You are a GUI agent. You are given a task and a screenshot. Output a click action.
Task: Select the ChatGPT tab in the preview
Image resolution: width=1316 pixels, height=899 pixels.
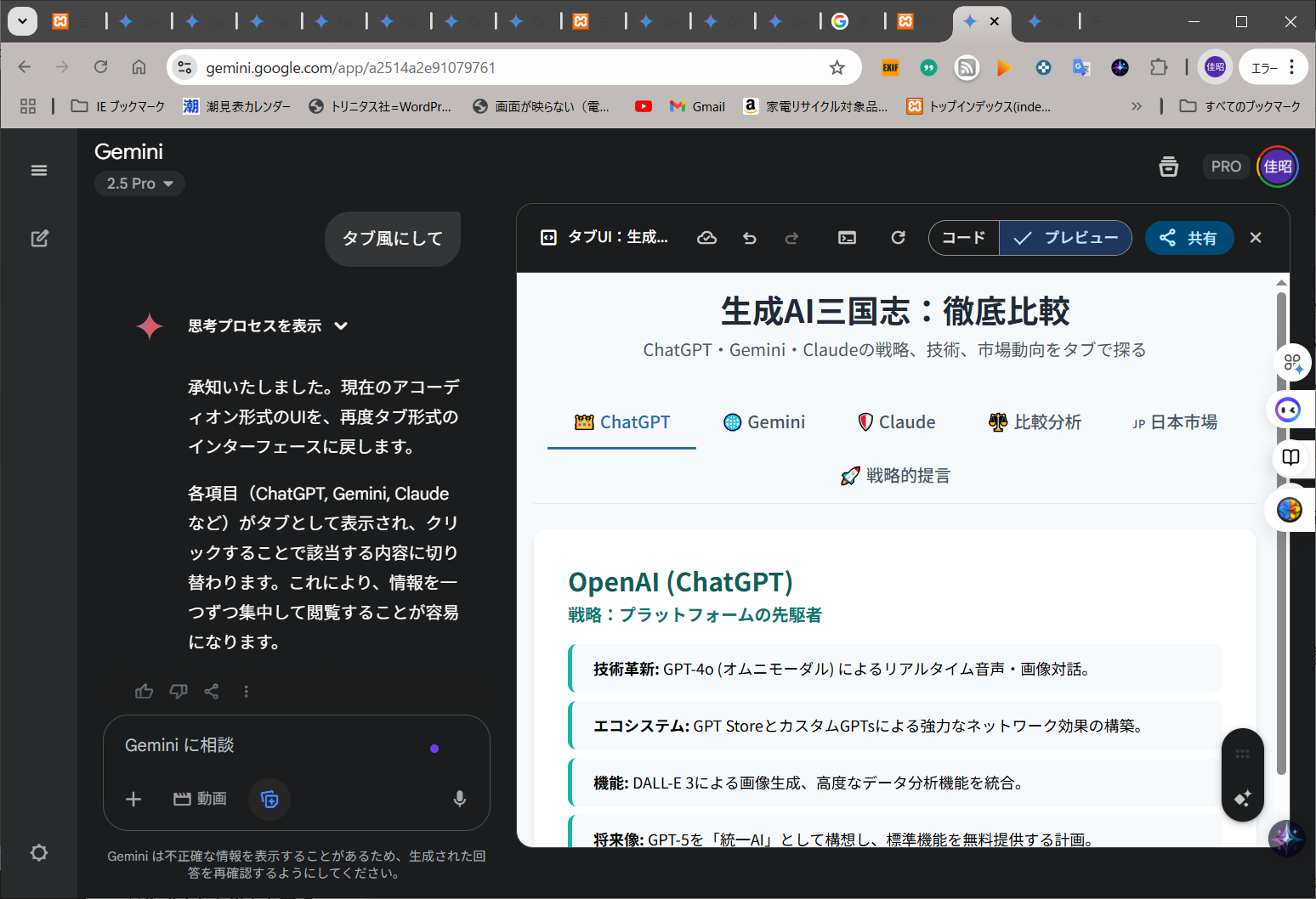[622, 422]
